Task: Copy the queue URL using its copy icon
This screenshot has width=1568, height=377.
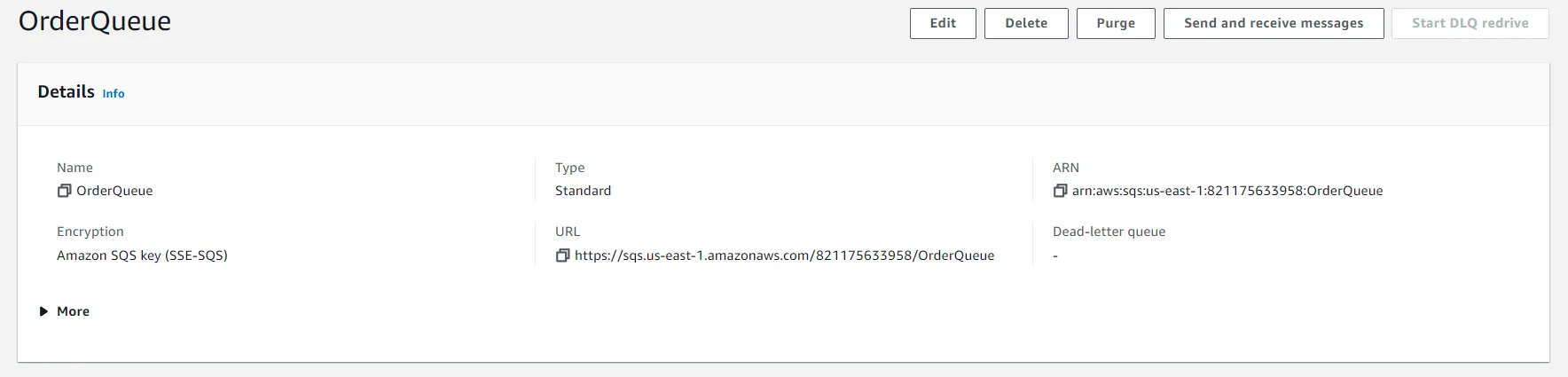Action: click(x=562, y=255)
